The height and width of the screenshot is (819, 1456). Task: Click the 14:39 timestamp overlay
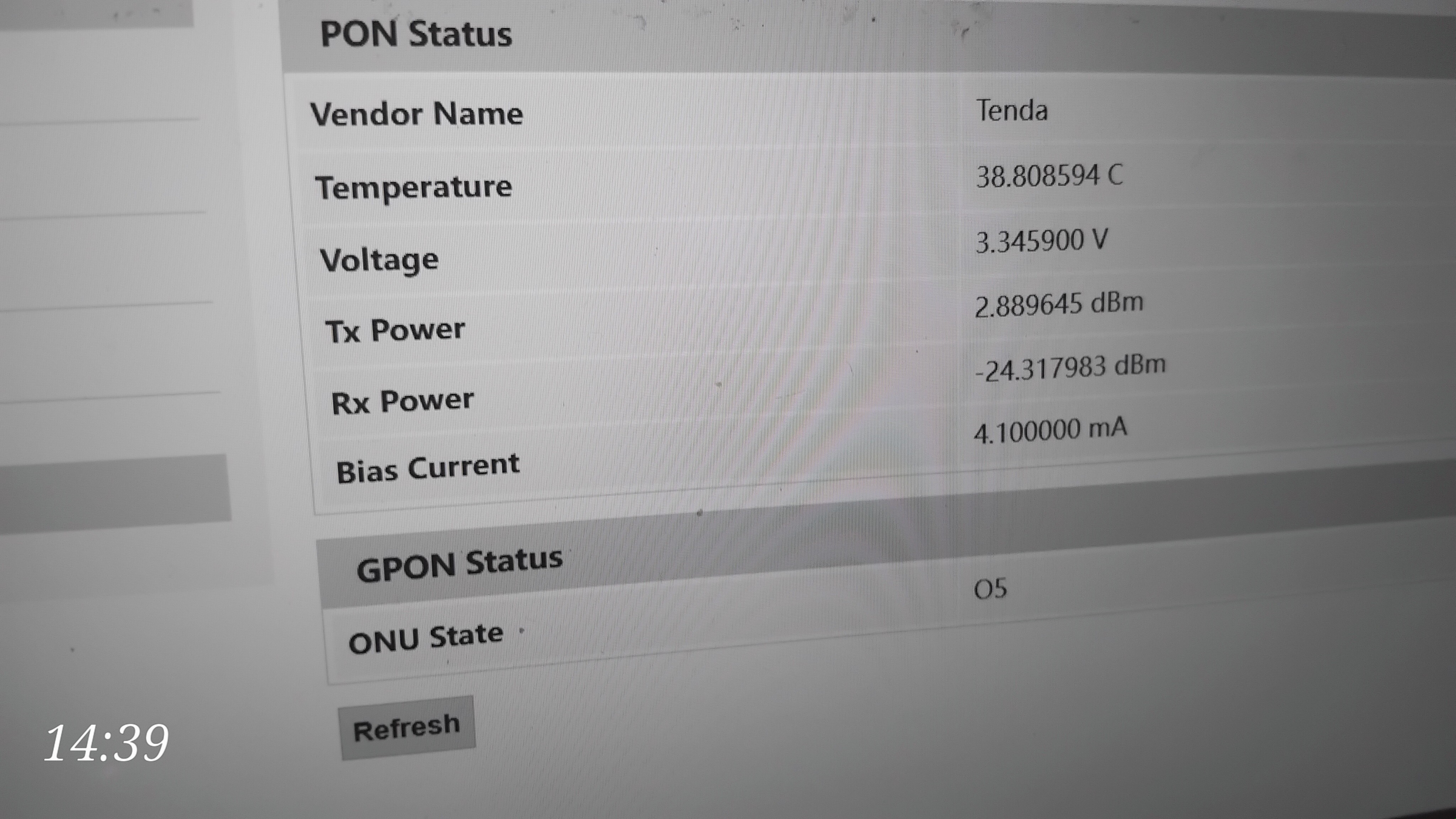(x=106, y=742)
